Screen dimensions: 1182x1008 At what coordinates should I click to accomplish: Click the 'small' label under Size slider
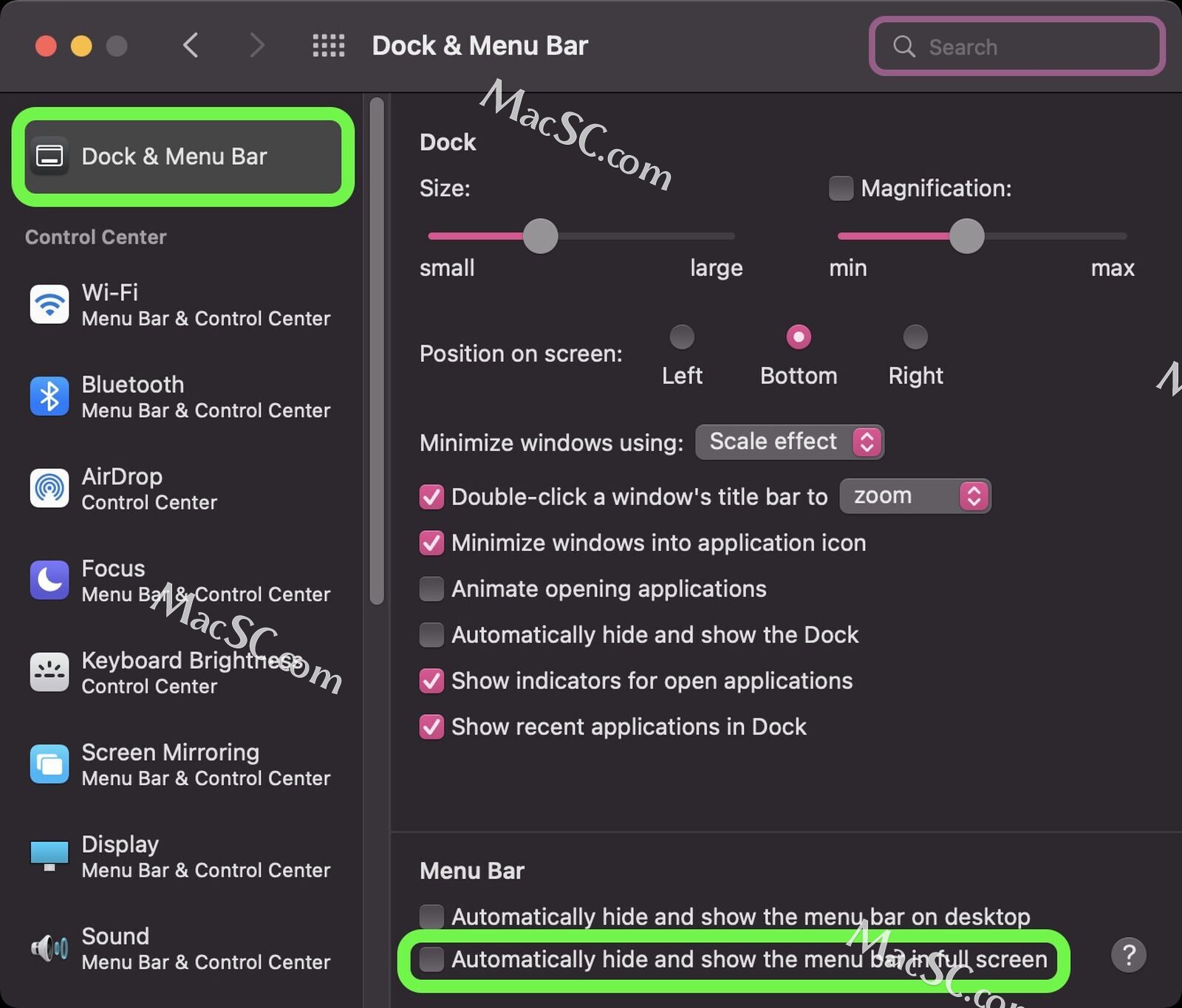point(447,268)
